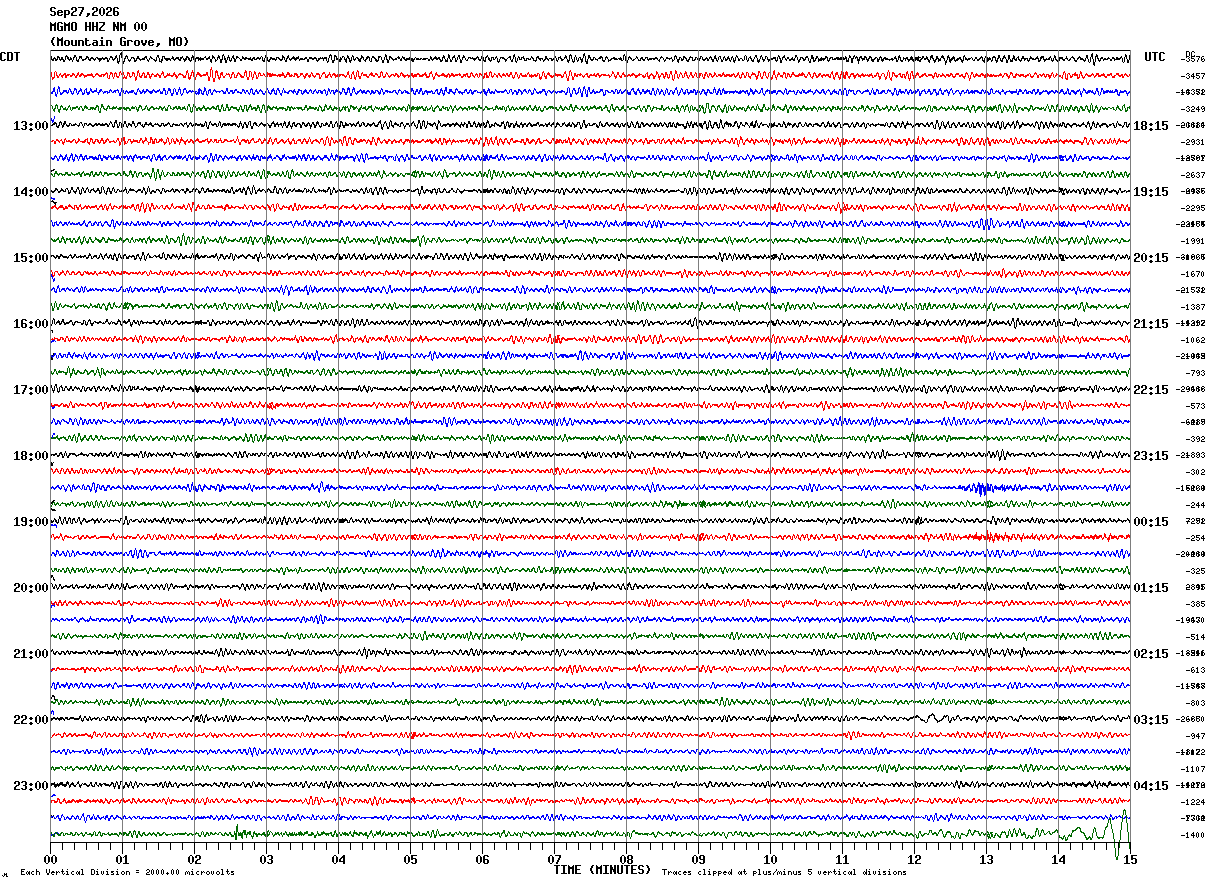This screenshot has width=1210, height=886.
Task: Click the minute 15 tick label
Action: [1130, 859]
